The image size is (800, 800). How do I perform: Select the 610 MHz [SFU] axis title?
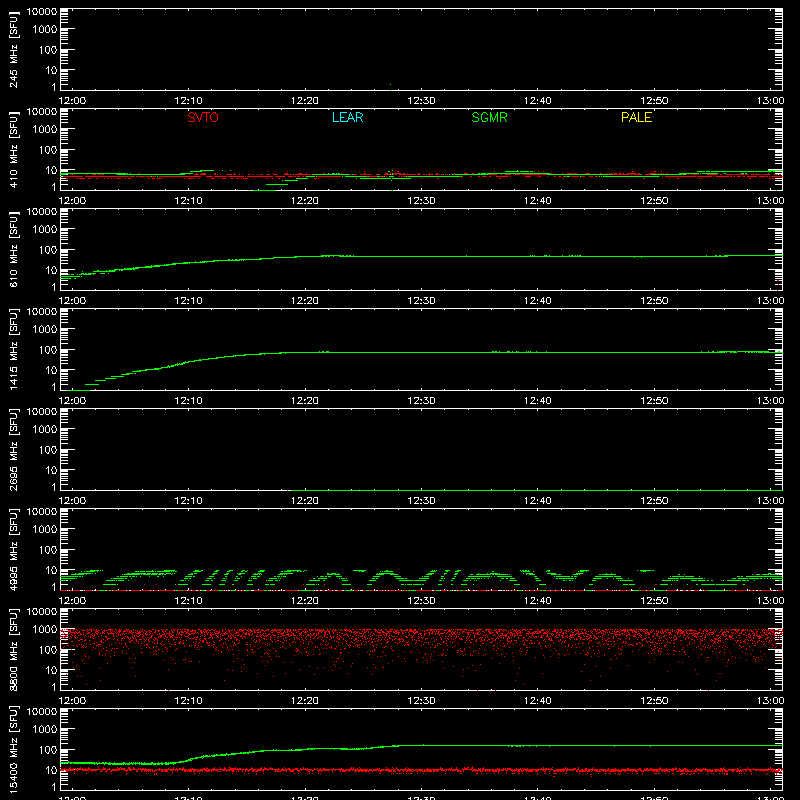tap(13, 251)
